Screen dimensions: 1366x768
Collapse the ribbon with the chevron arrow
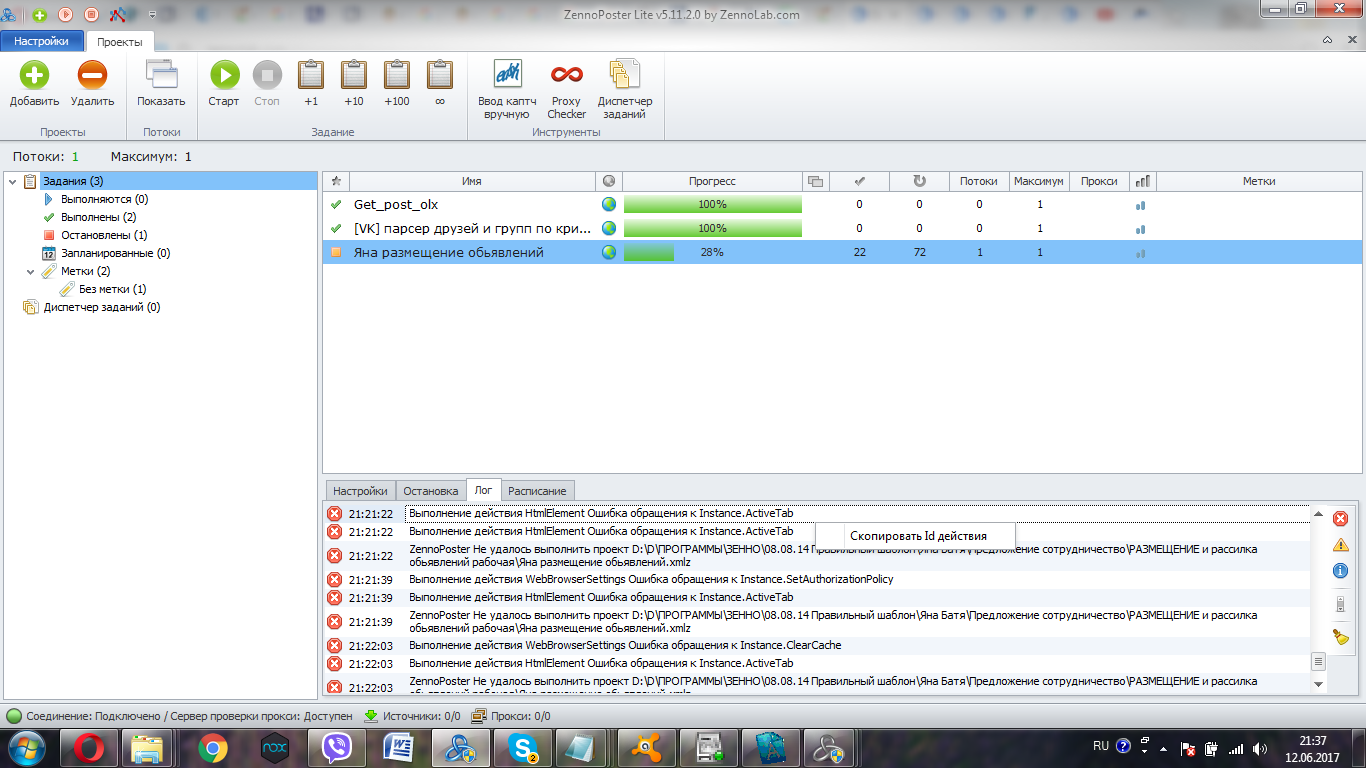tap(1327, 39)
